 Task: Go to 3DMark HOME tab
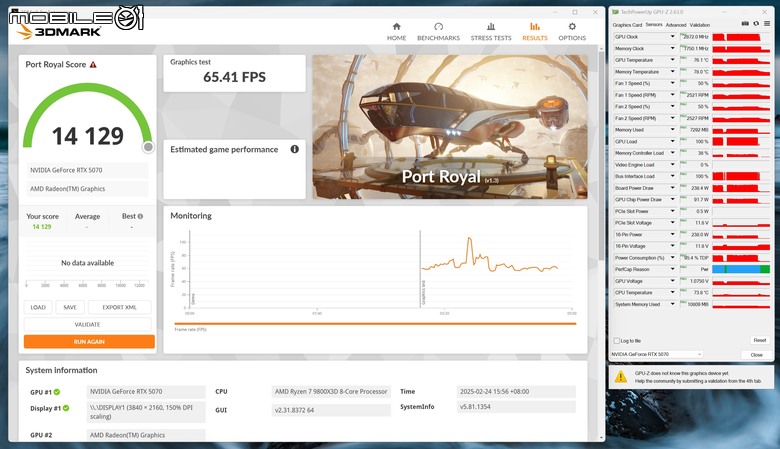pos(396,31)
